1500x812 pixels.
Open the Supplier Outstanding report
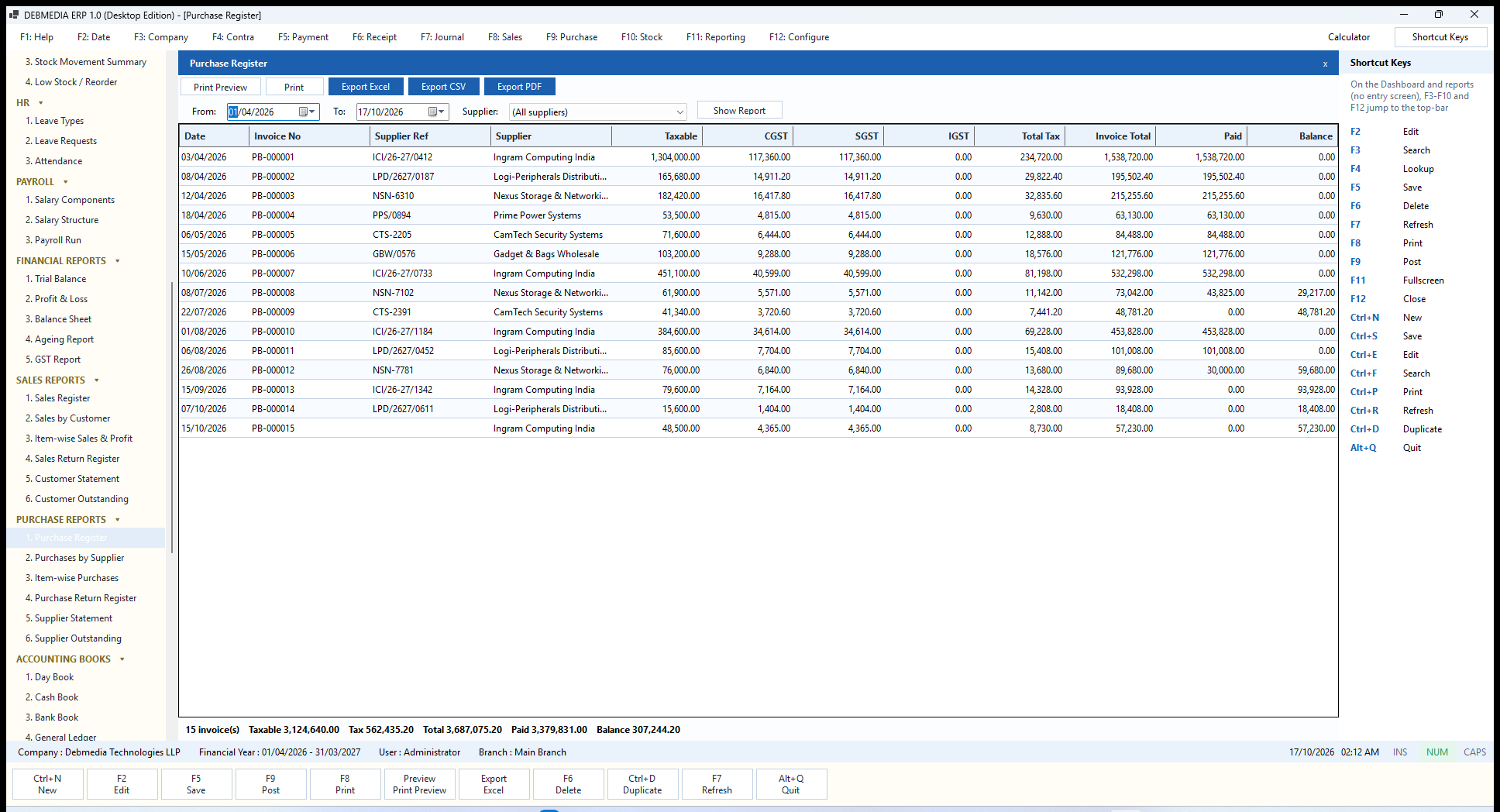[73, 638]
